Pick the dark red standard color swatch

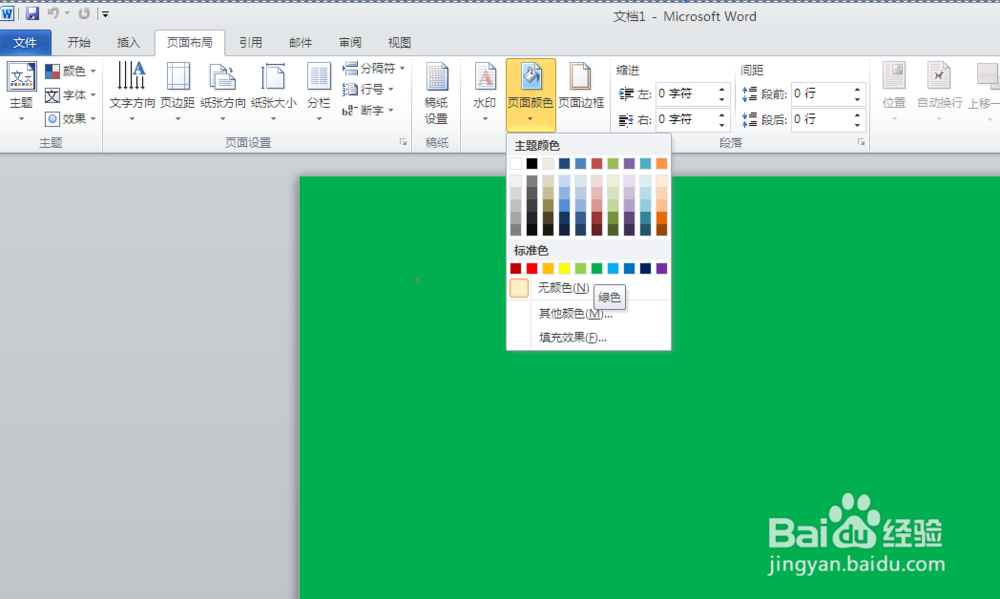point(515,269)
